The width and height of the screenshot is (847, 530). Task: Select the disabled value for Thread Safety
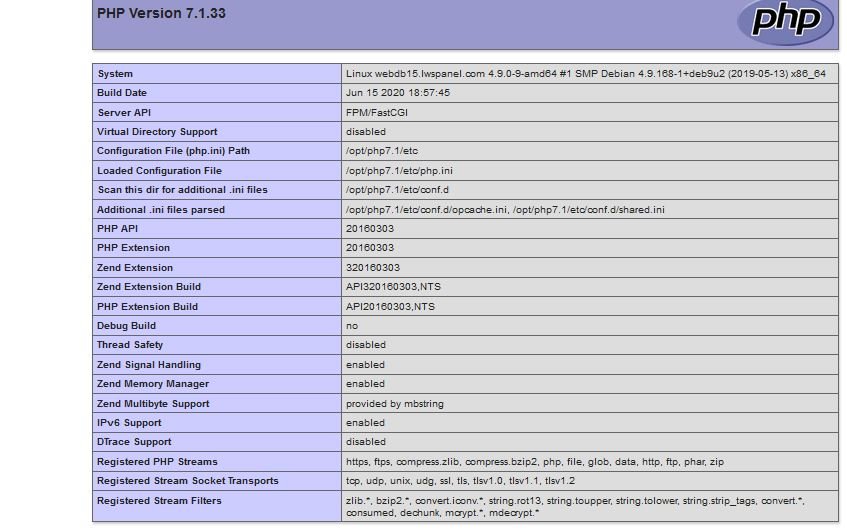coord(366,345)
